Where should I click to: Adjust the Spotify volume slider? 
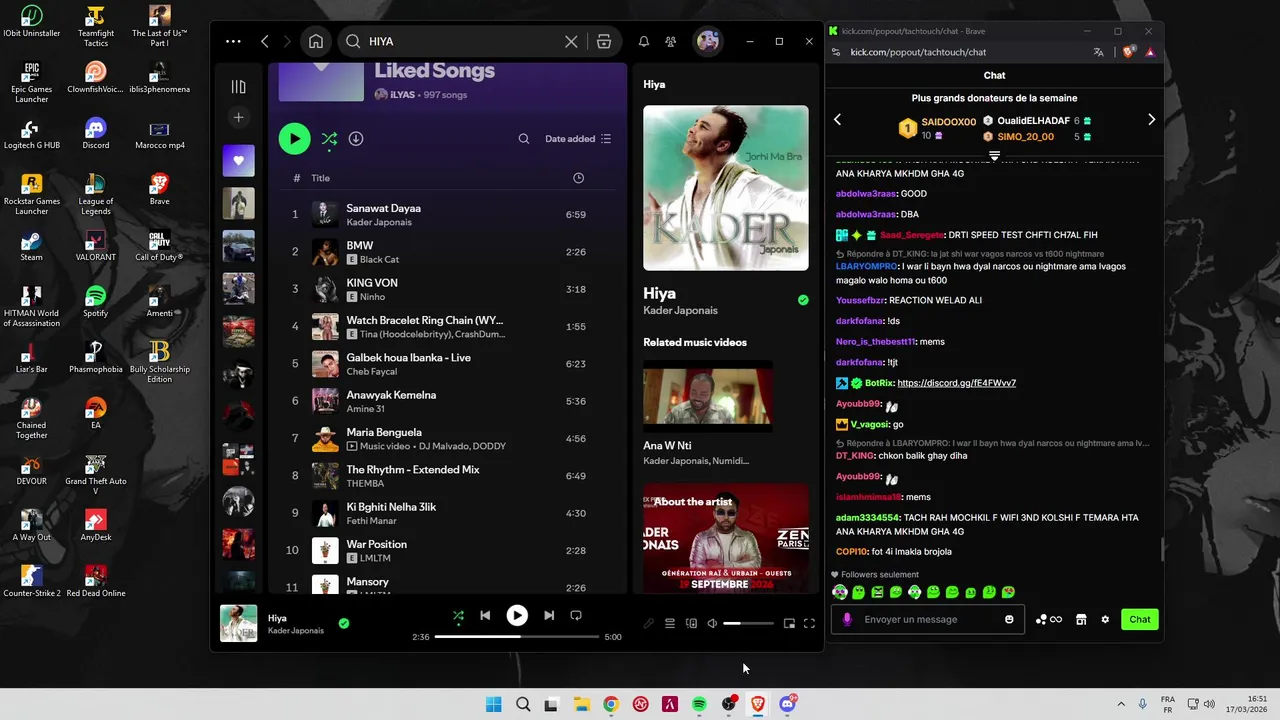tap(748, 624)
